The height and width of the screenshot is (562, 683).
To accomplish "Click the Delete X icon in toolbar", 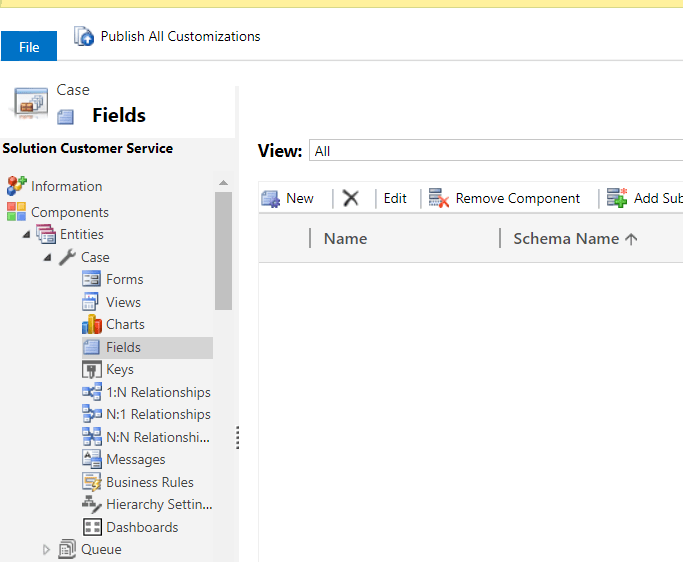I will click(350, 198).
